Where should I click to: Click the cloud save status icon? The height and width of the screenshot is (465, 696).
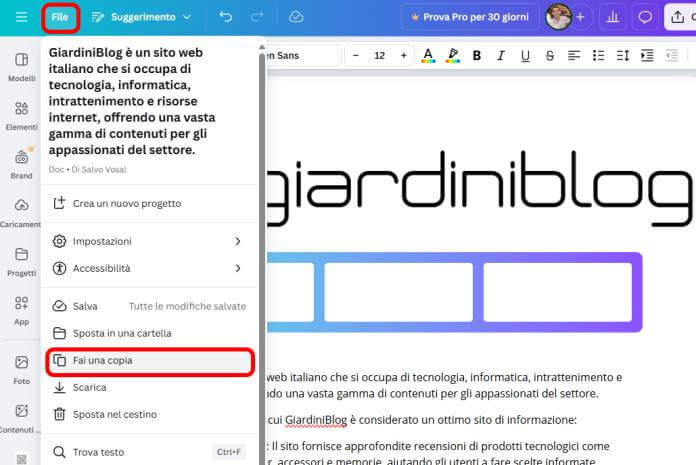pos(296,17)
